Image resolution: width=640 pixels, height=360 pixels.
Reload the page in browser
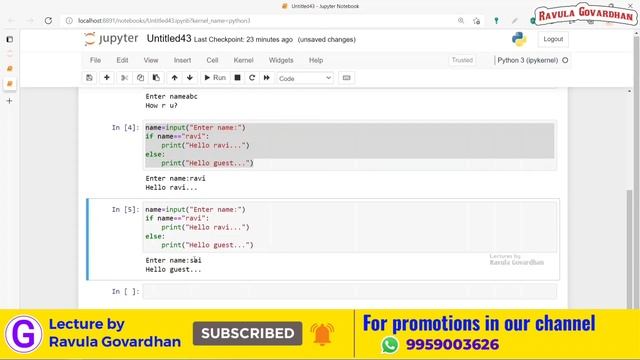[48, 20]
